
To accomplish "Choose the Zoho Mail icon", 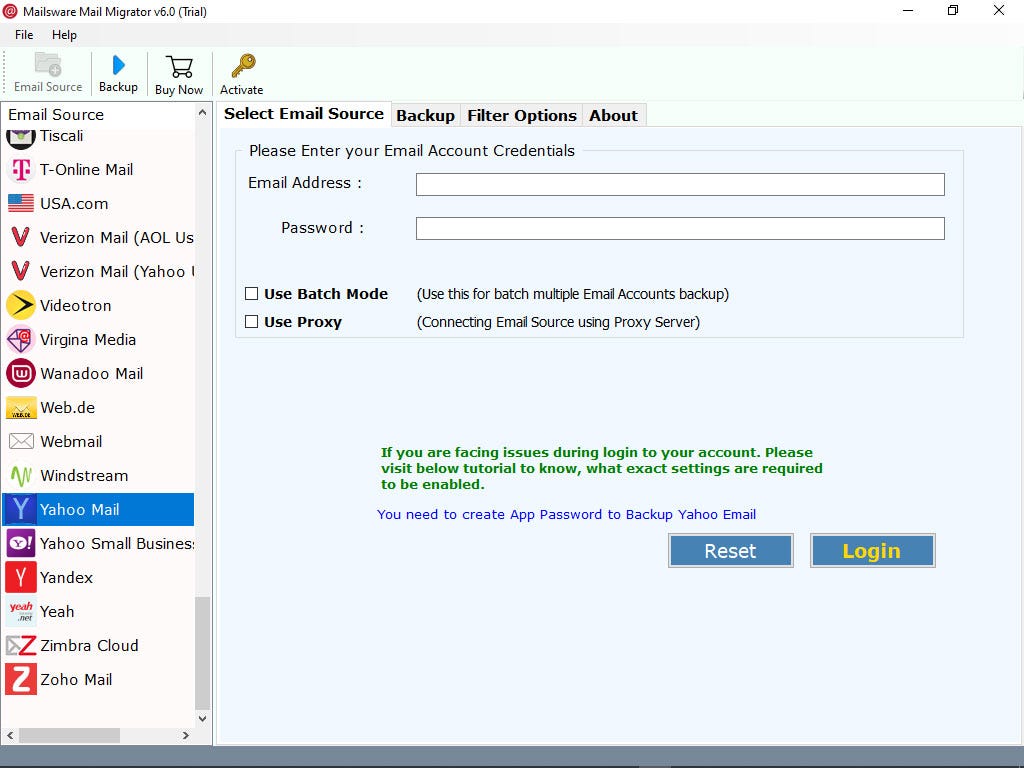I will pos(21,679).
